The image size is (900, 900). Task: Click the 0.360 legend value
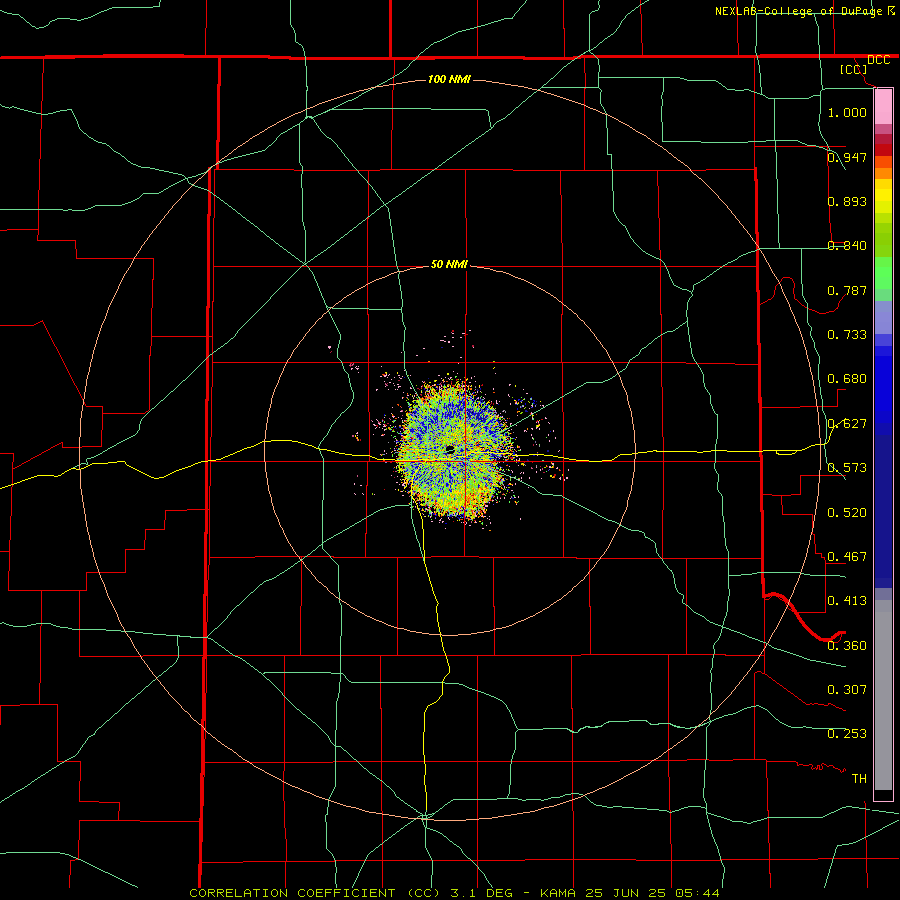pos(847,645)
